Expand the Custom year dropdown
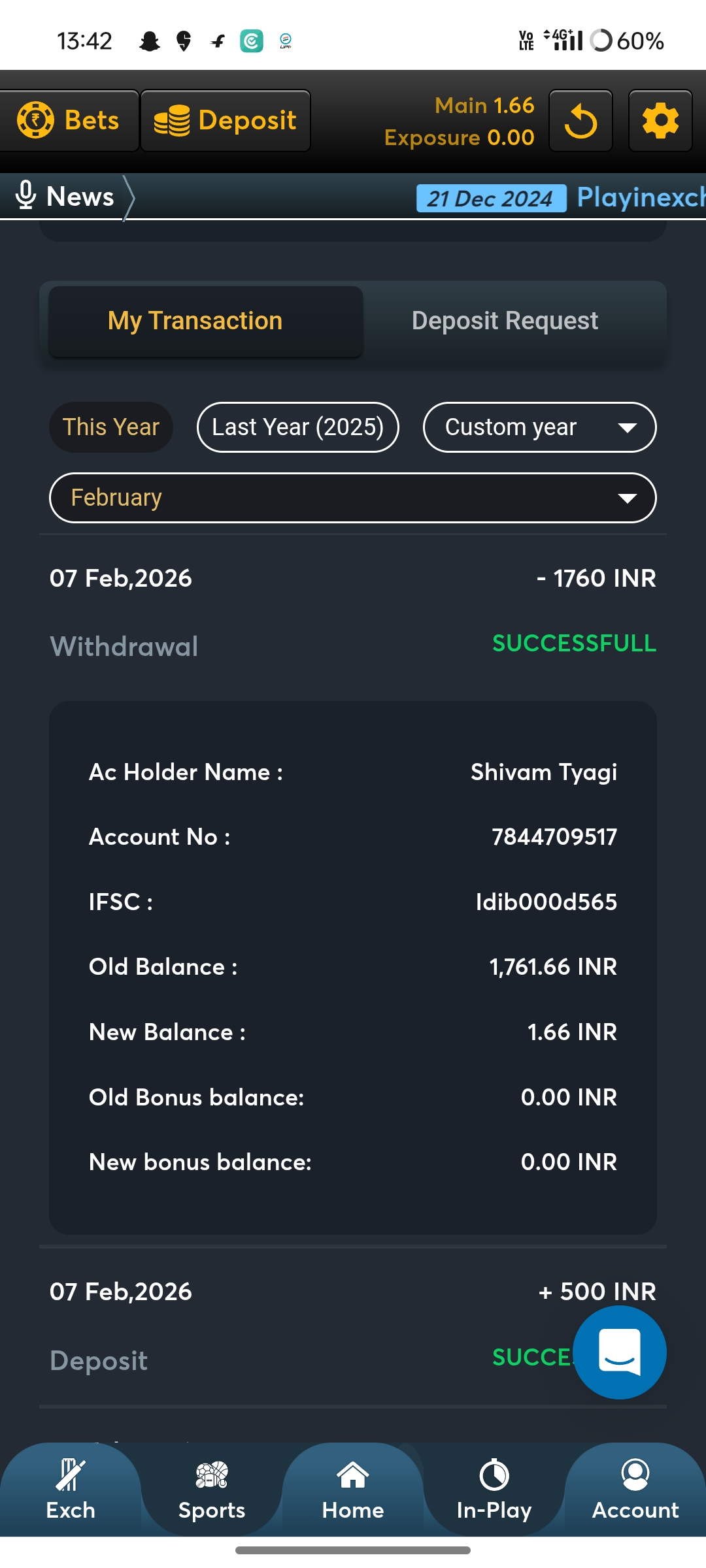 (540, 427)
